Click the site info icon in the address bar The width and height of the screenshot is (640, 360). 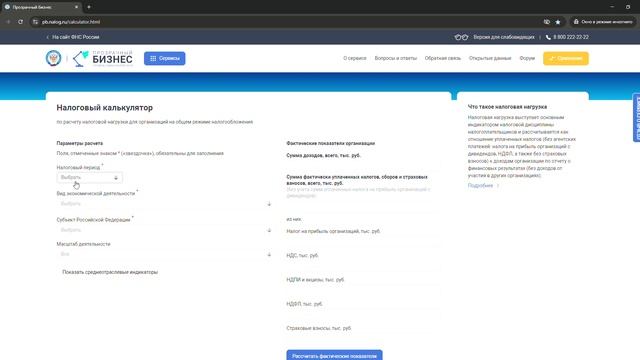click(36, 22)
